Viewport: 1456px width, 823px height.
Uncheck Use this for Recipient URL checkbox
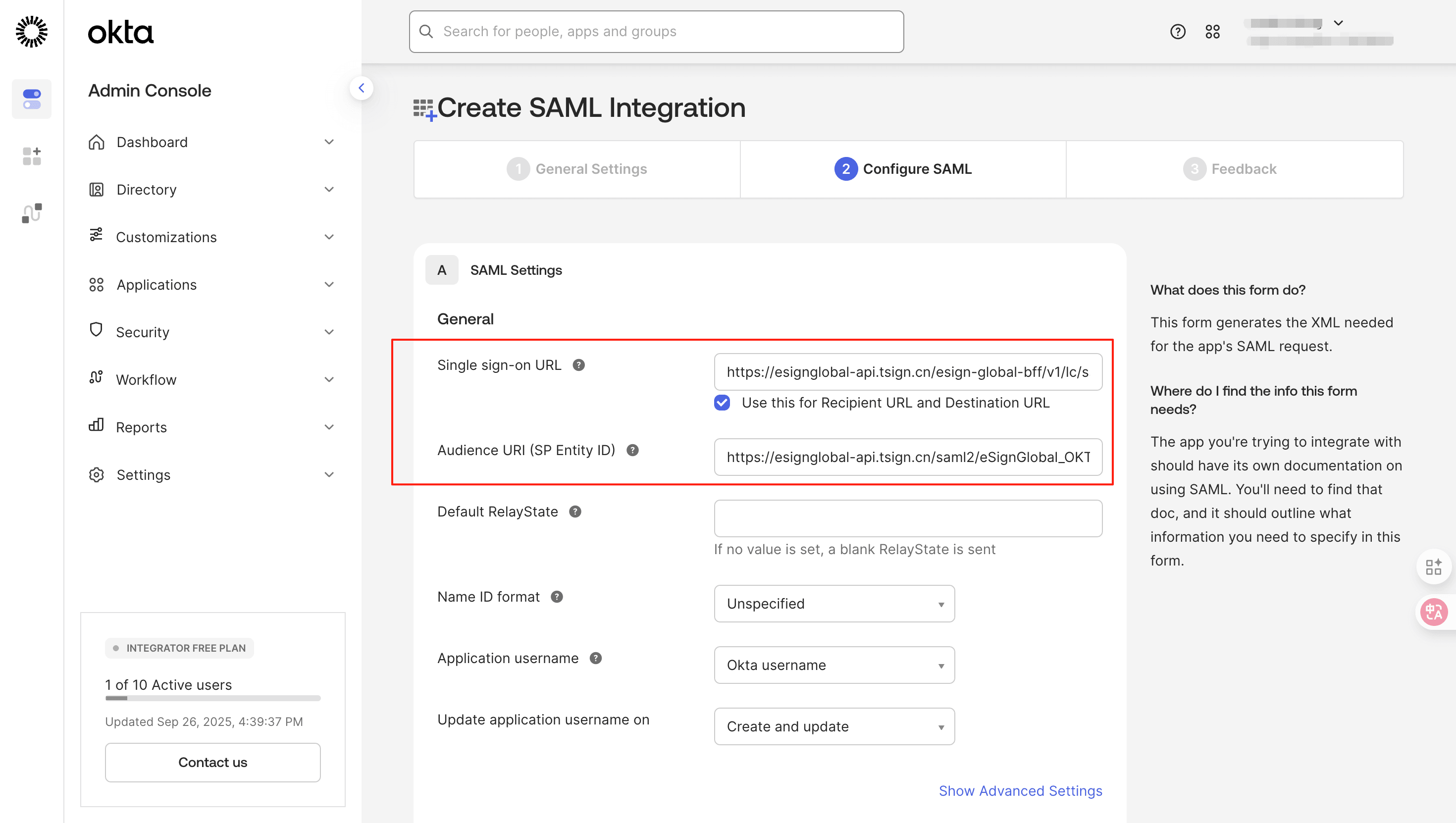pyautogui.click(x=722, y=403)
